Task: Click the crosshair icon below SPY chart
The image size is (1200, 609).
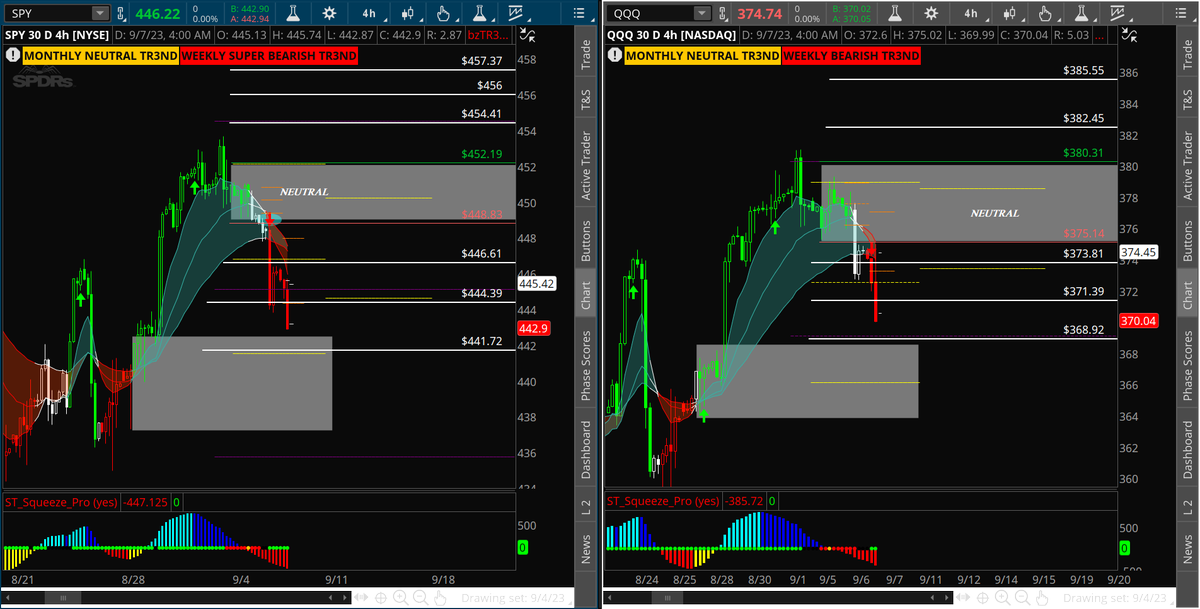Action: (x=380, y=598)
